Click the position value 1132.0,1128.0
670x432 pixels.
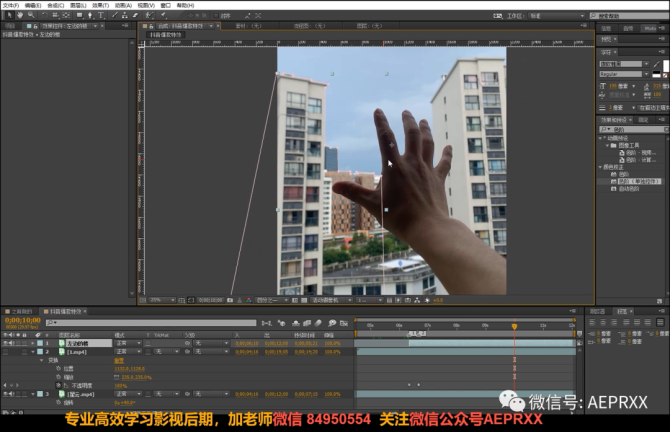point(129,368)
